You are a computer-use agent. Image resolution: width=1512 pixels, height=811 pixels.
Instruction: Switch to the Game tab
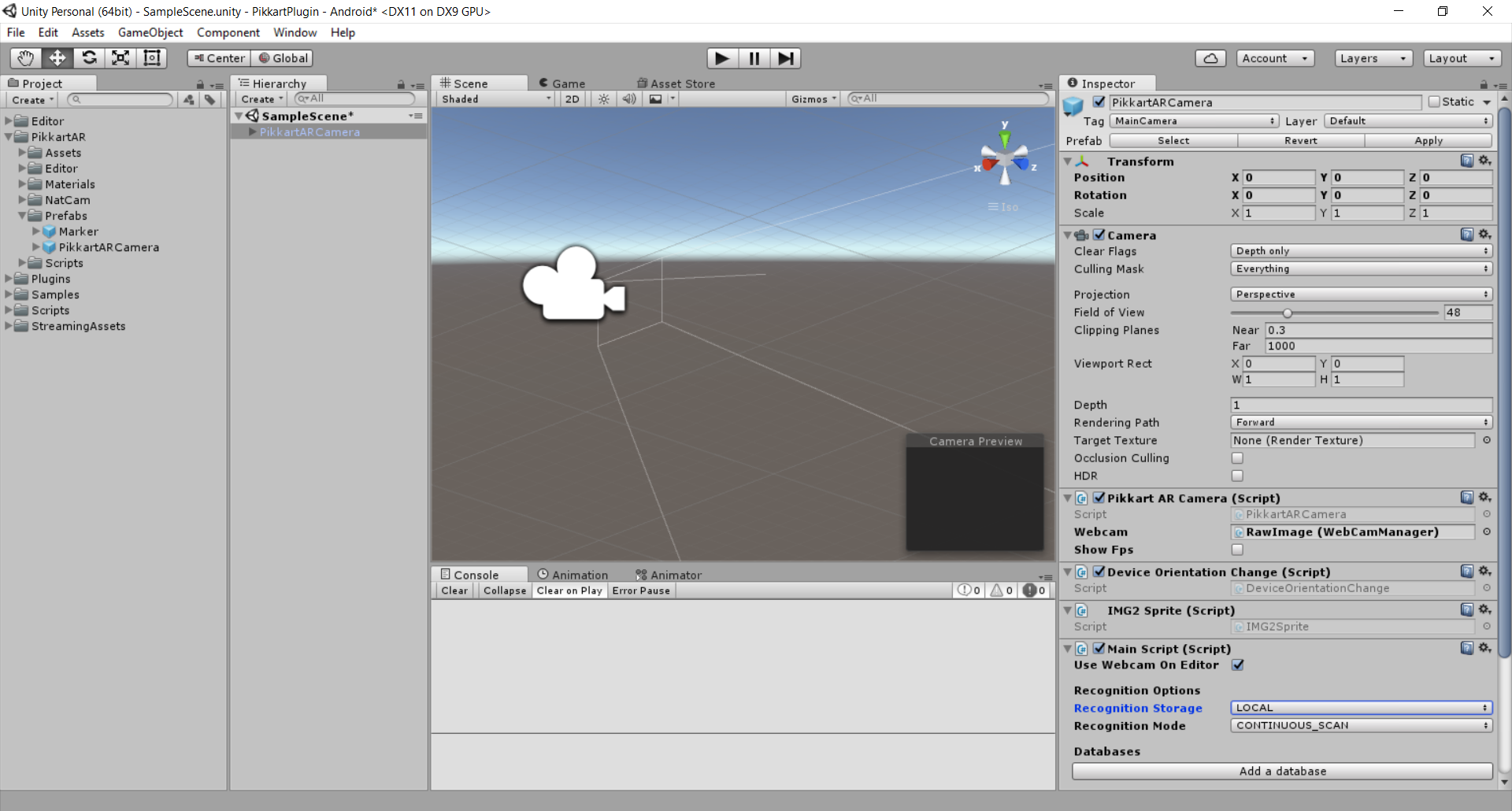pyautogui.click(x=562, y=83)
